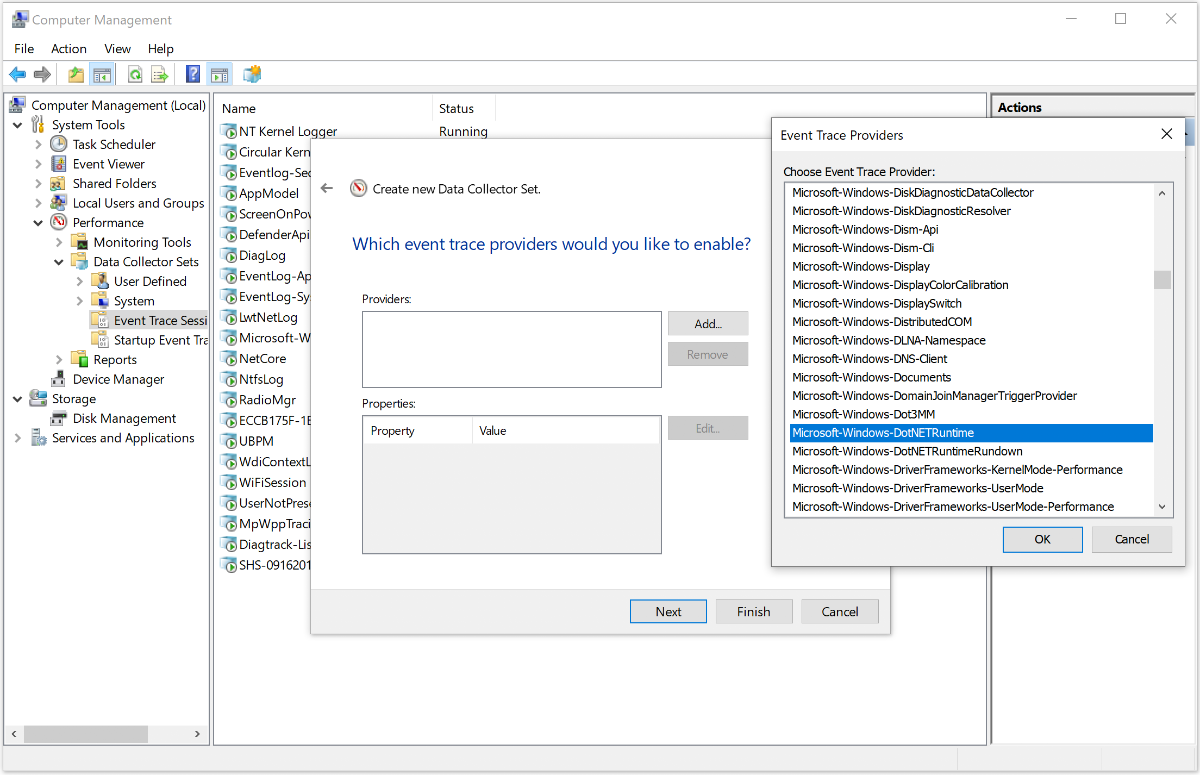This screenshot has height=775, width=1200.
Task: Click the Up One Level folder icon
Action: point(76,74)
